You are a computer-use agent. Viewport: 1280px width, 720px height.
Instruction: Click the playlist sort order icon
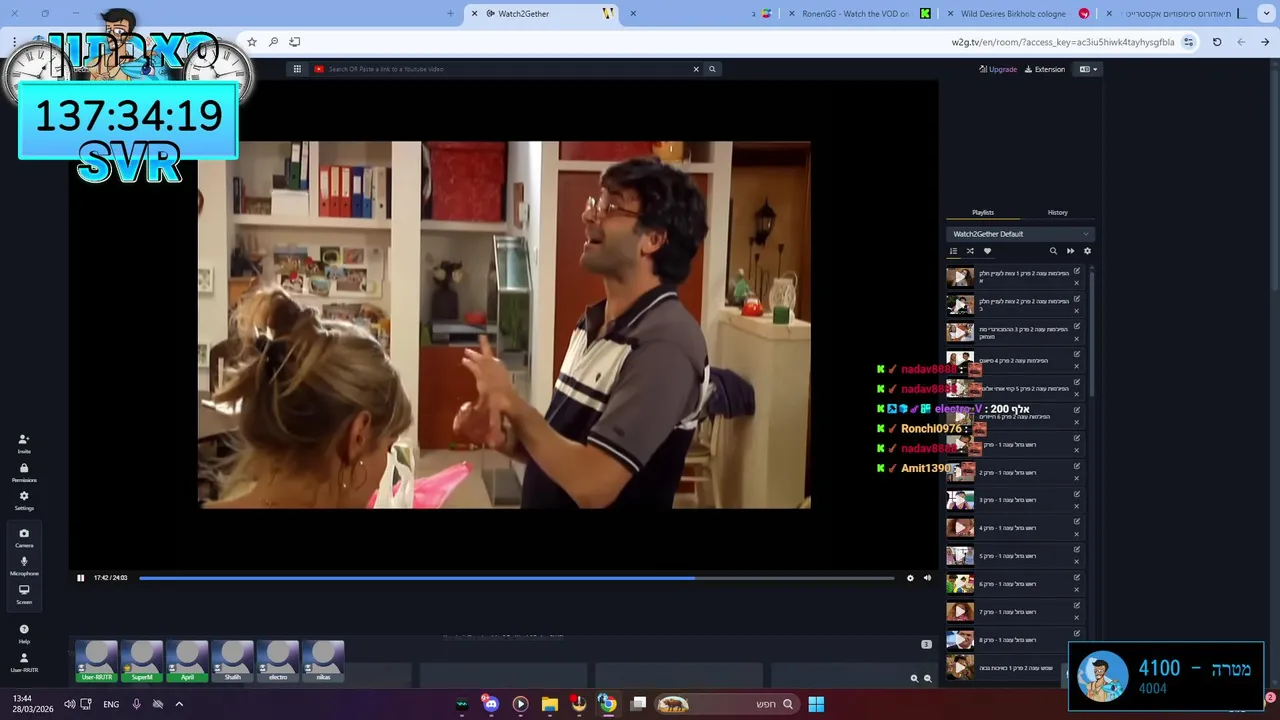point(953,251)
